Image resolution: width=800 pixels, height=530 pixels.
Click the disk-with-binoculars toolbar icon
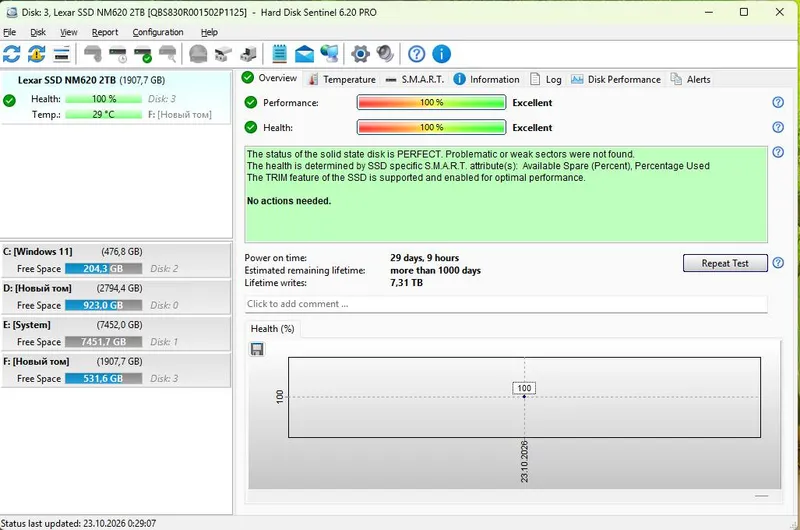(223, 54)
